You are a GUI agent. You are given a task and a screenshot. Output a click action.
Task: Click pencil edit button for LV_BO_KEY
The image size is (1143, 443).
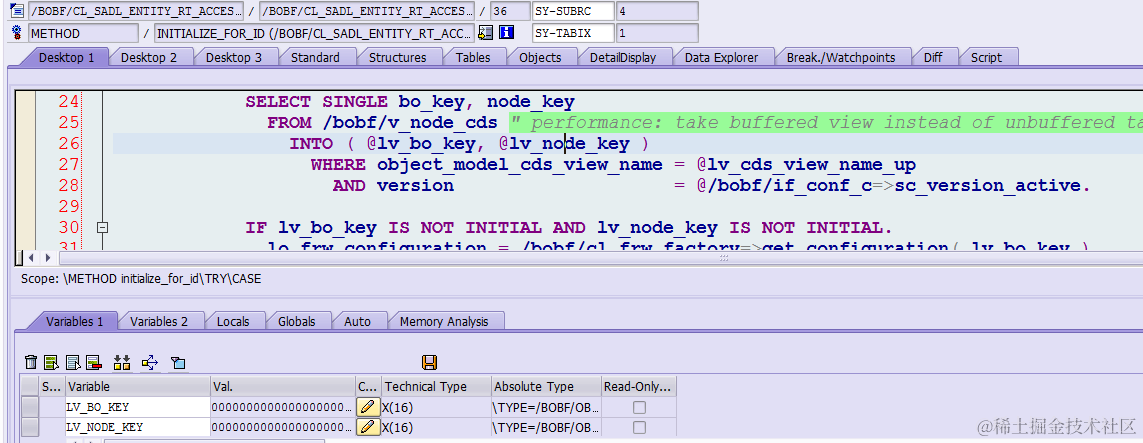(x=368, y=407)
